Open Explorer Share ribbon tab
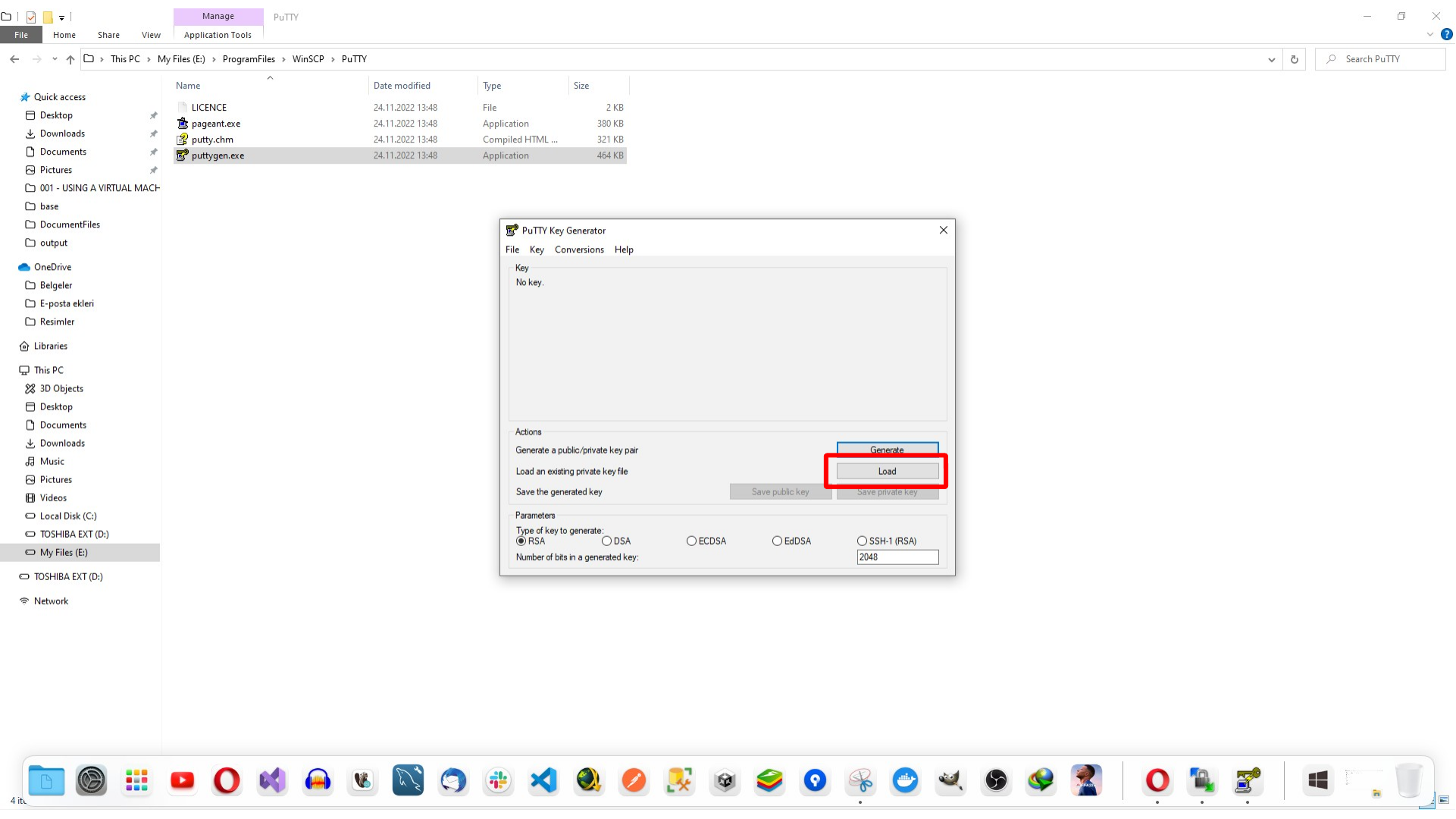 [x=108, y=35]
